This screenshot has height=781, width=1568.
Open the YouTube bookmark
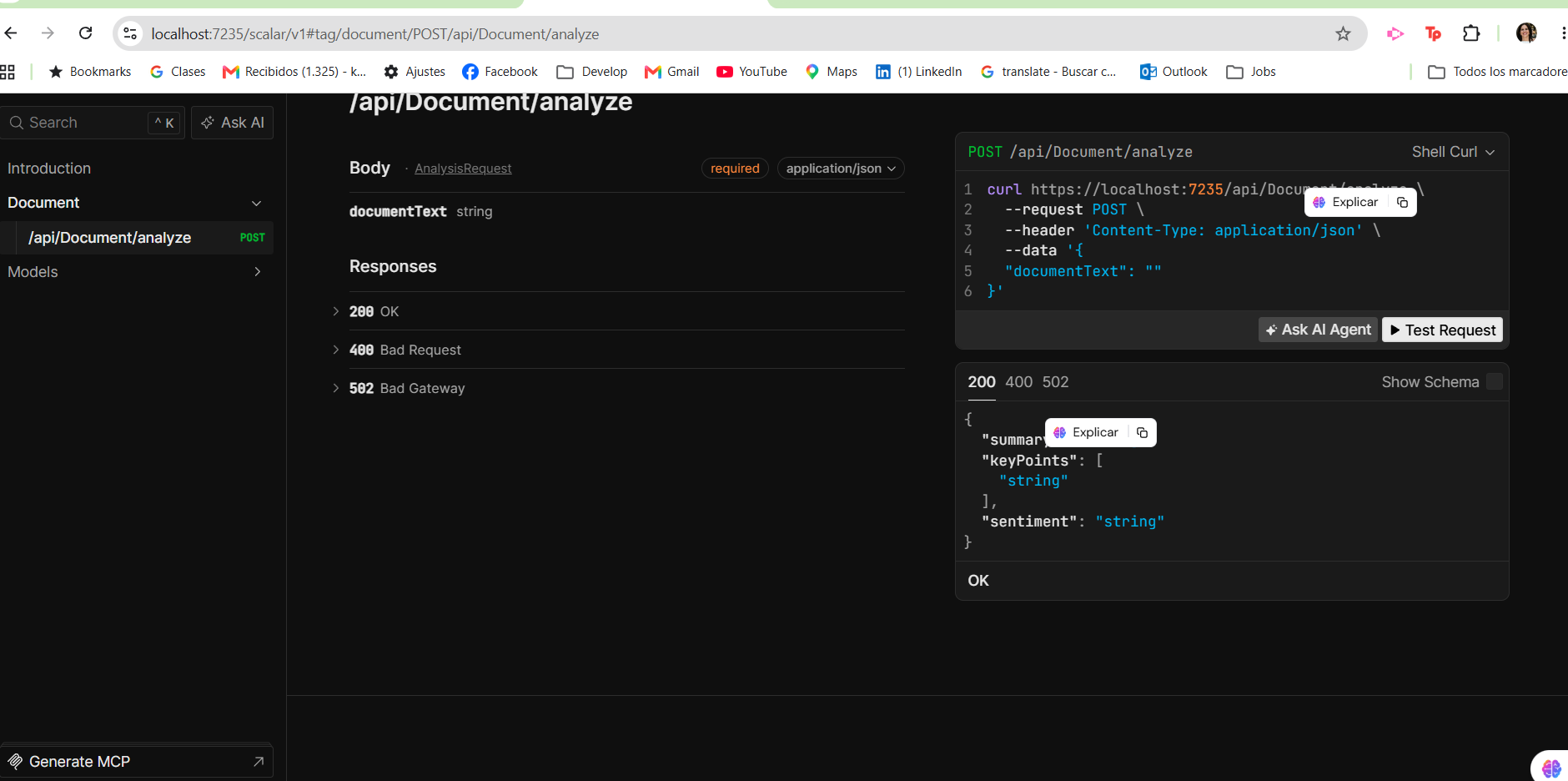(751, 72)
